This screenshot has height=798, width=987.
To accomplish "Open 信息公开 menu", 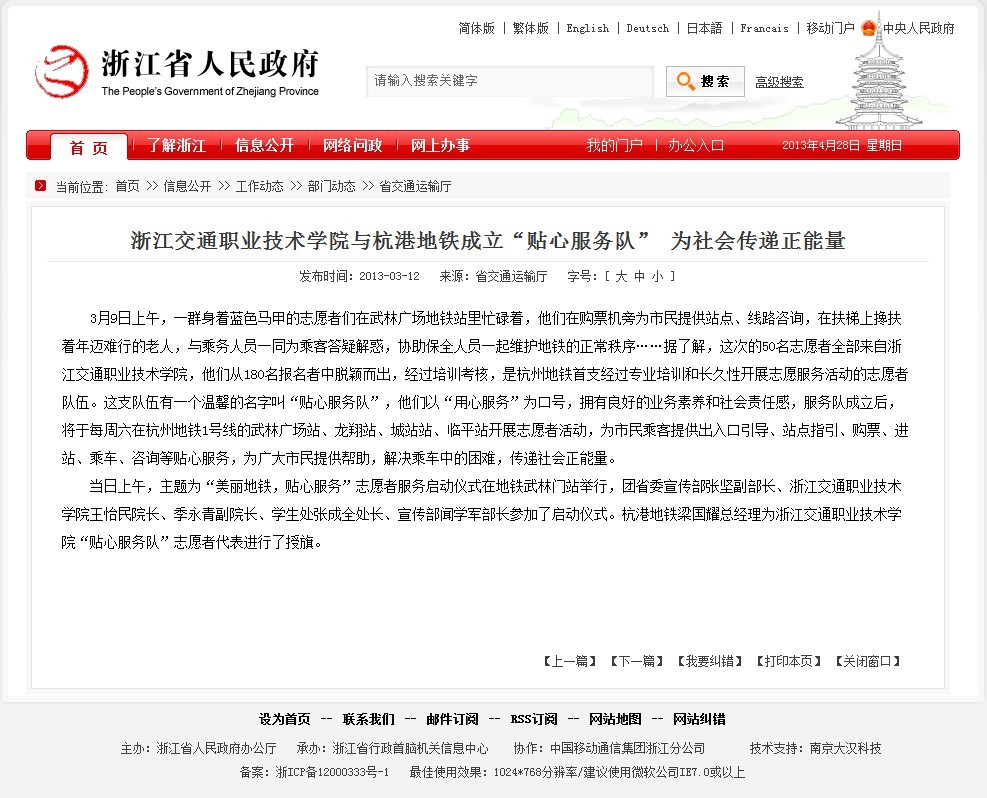I will pos(264,145).
